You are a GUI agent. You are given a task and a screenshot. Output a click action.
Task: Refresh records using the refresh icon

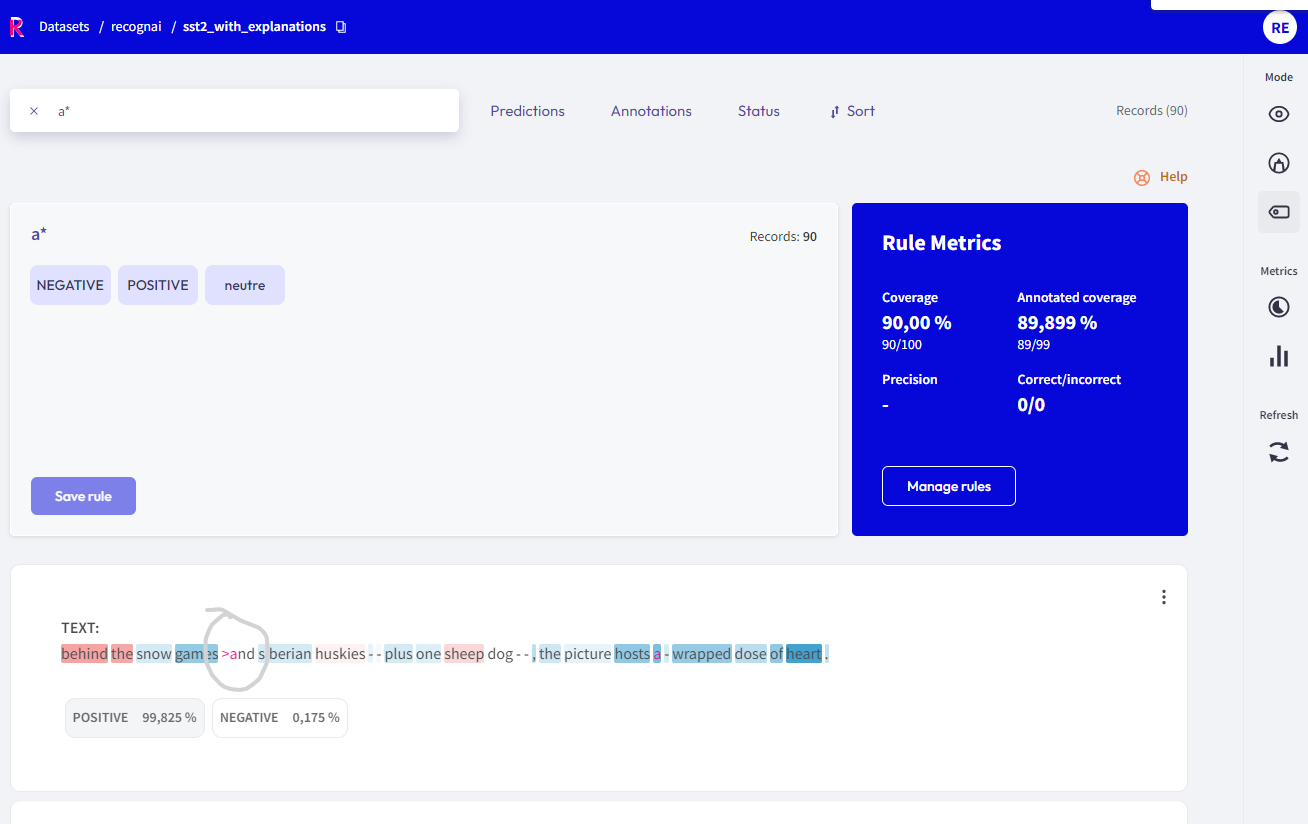[x=1278, y=452]
